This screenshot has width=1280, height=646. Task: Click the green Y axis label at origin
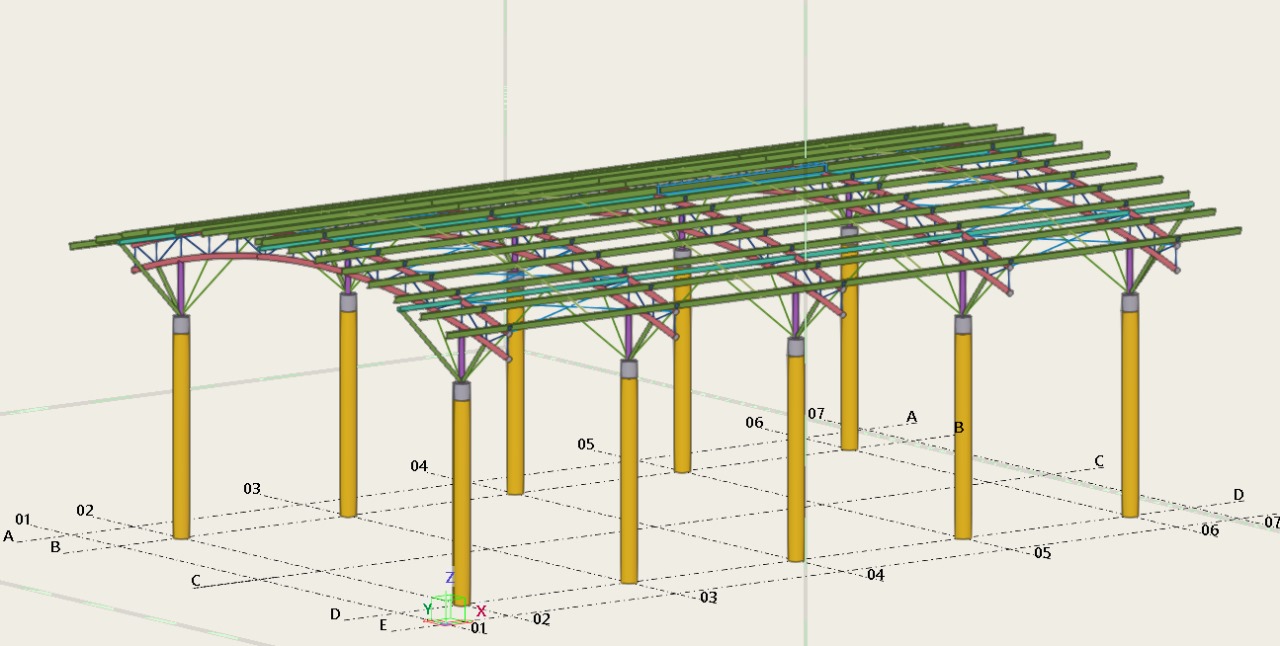click(x=426, y=608)
